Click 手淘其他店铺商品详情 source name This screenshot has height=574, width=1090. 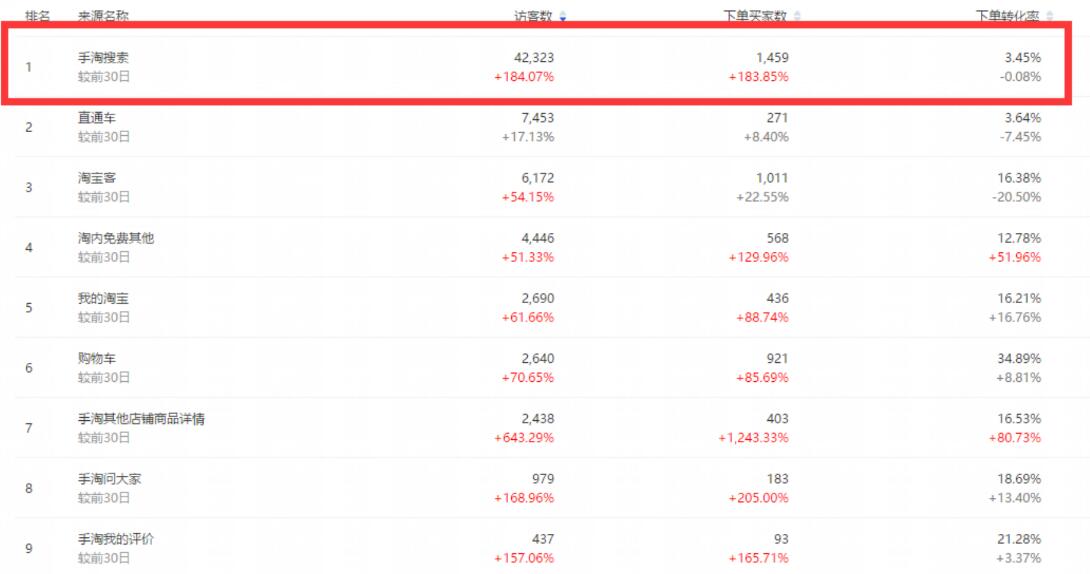pyautogui.click(x=141, y=419)
